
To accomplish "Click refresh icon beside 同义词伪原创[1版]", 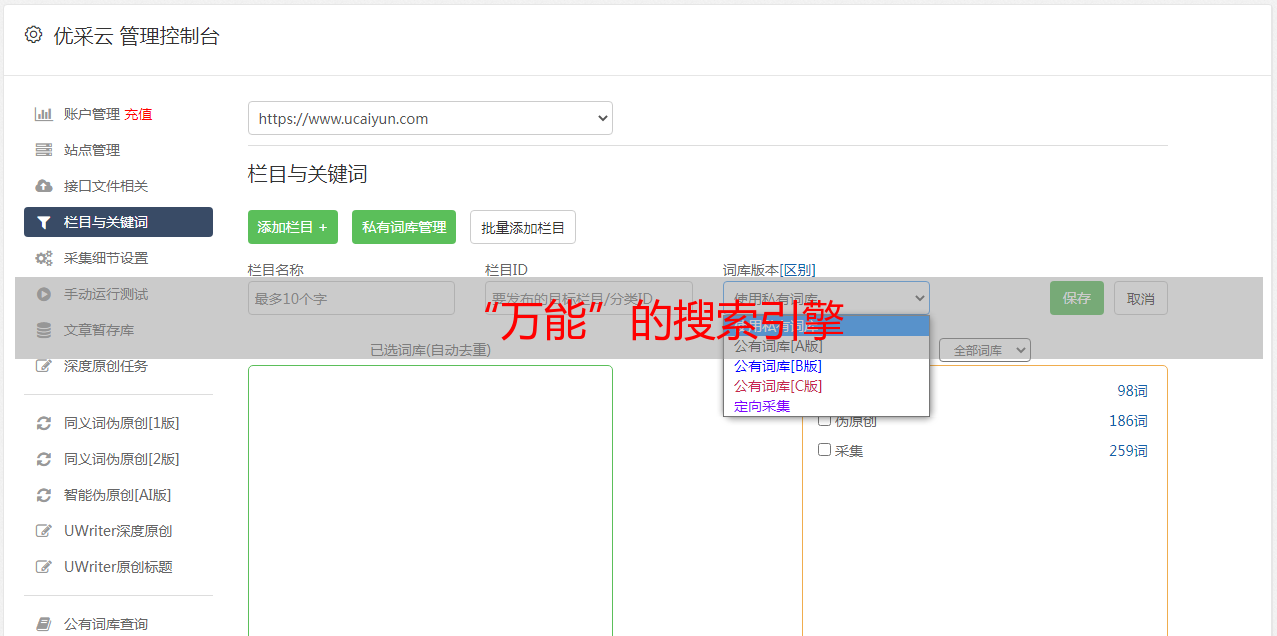I will pyautogui.click(x=44, y=423).
